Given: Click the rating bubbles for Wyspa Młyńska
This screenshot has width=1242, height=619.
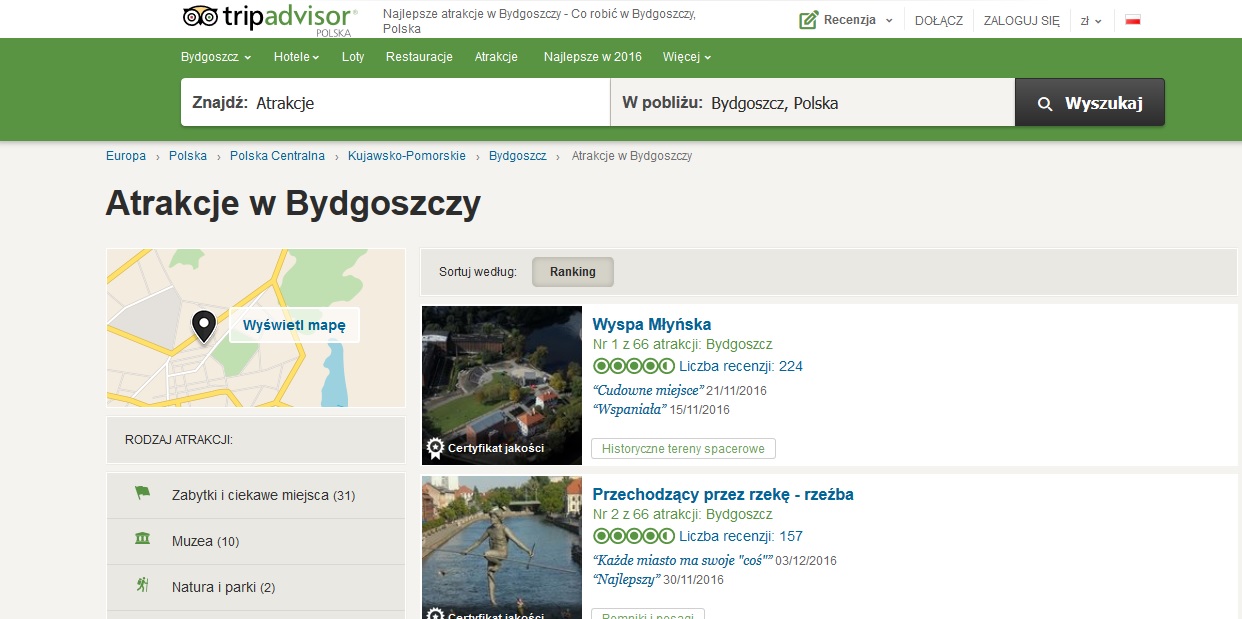Looking at the screenshot, I should coord(634,366).
